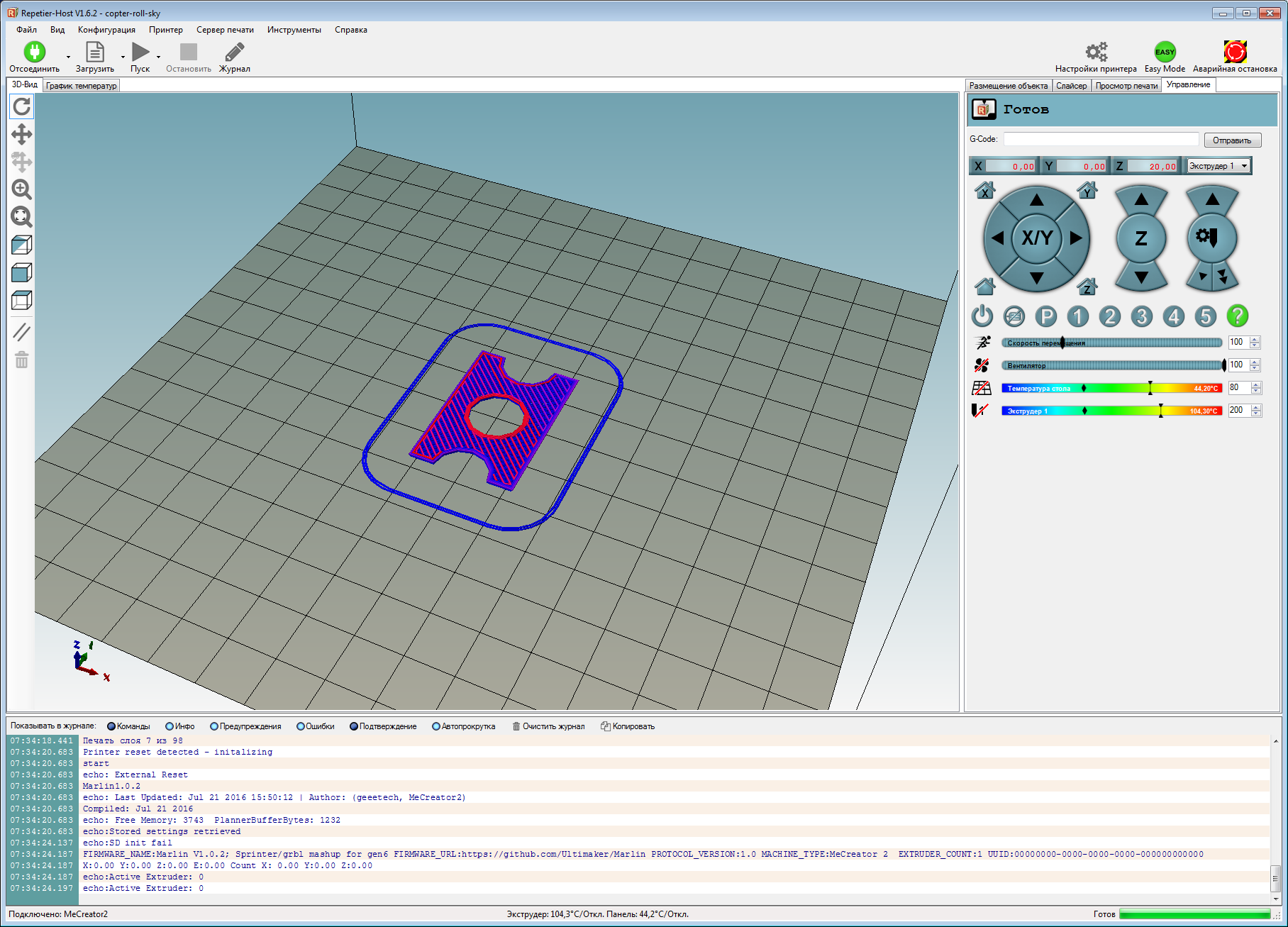Click the Z axis up arrow
This screenshot has height=927, width=1288.
tap(1141, 200)
